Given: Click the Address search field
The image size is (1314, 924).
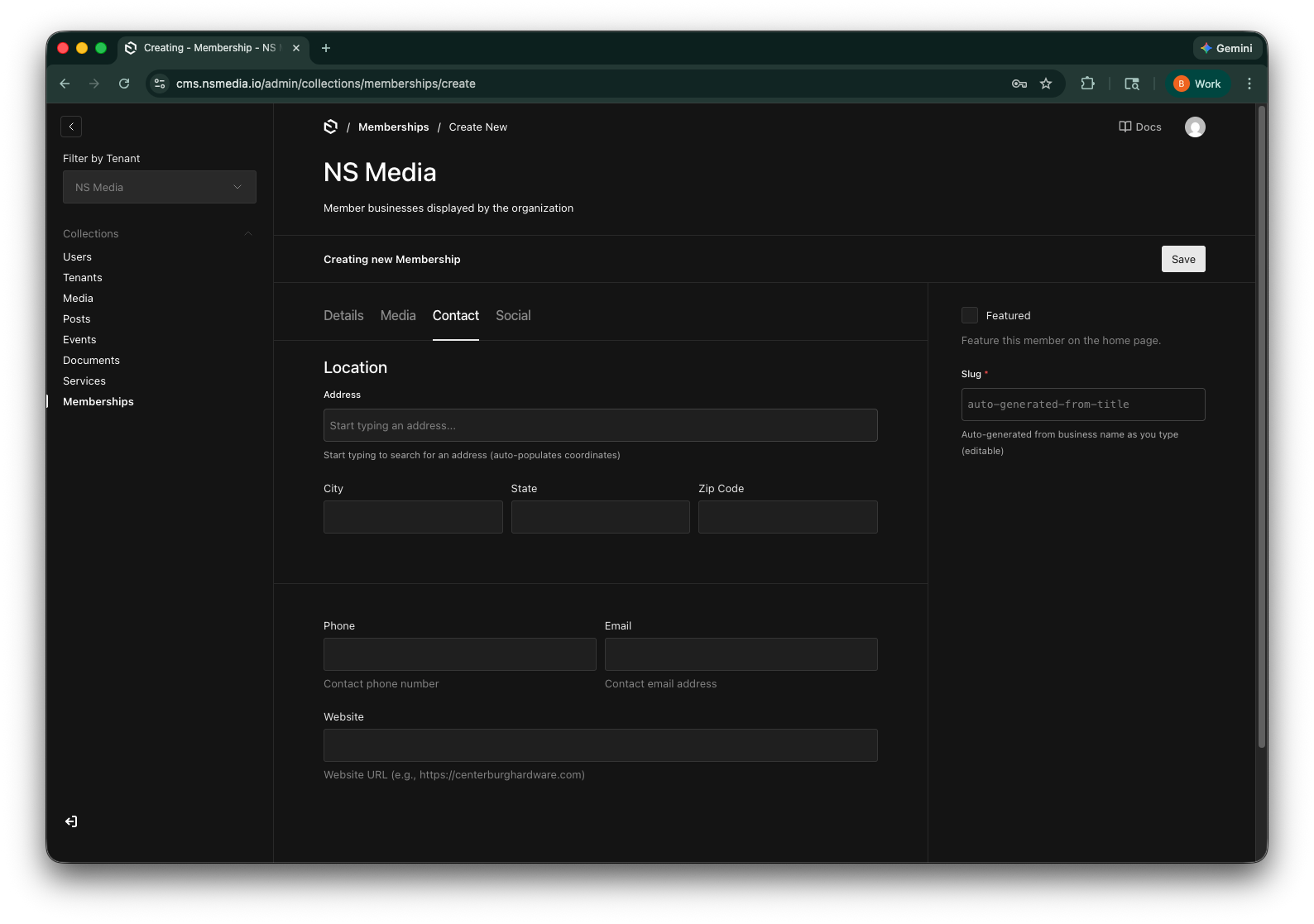Looking at the screenshot, I should pos(601,425).
